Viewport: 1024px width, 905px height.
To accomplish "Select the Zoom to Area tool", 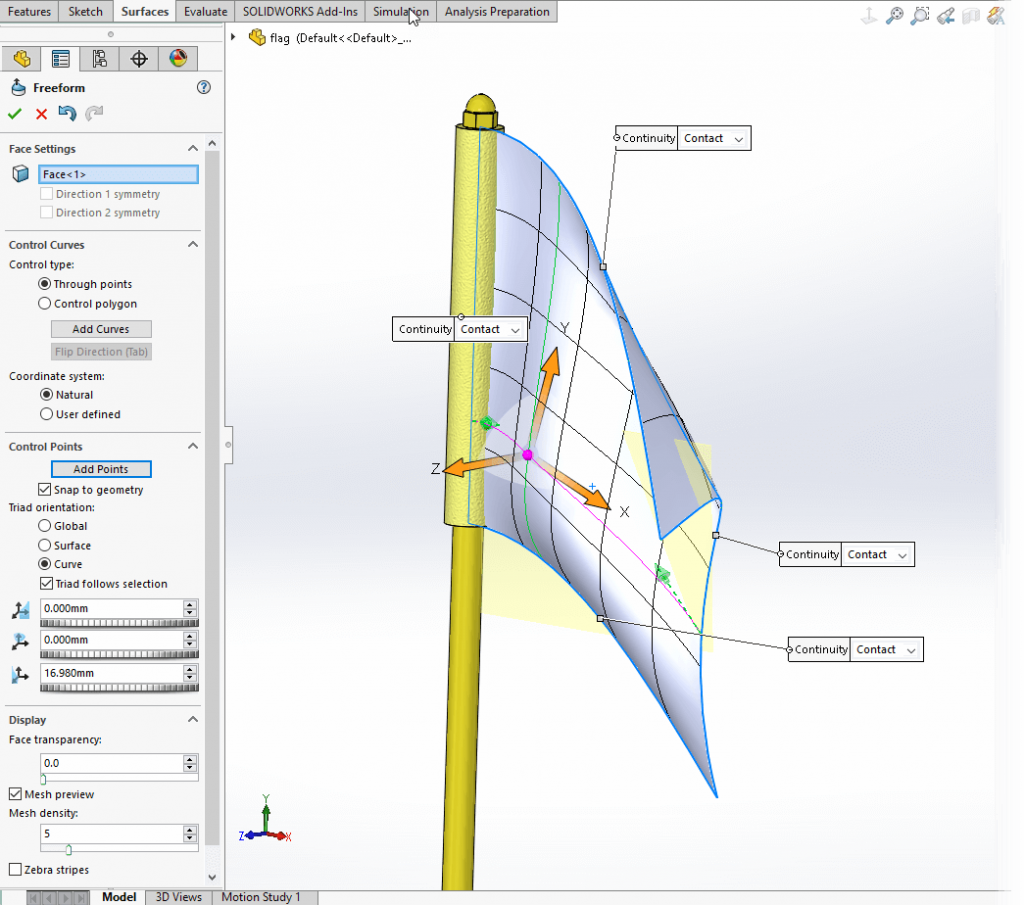I will 919,16.
